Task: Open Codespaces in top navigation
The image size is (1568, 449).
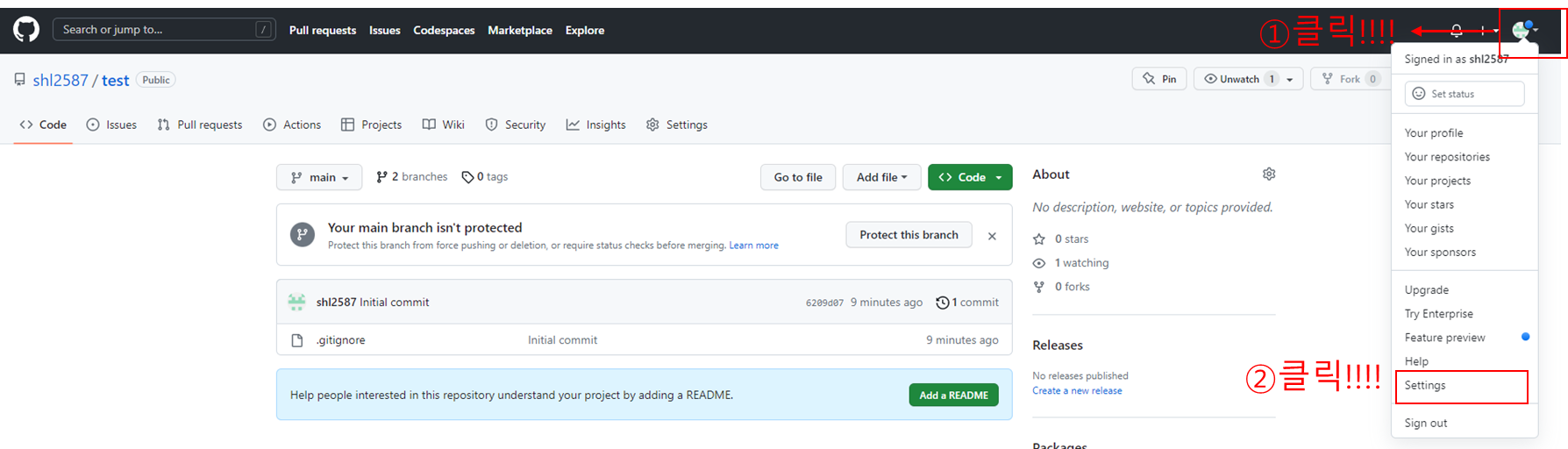Action: (x=444, y=30)
